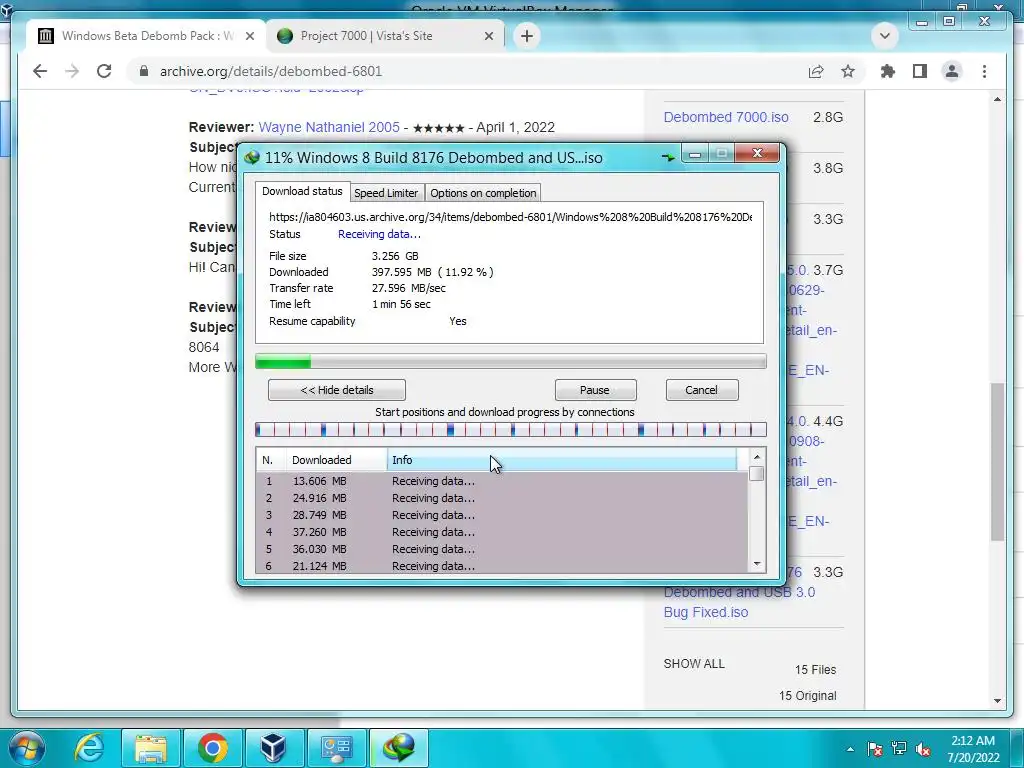Select connection row with 36.030 MB

pyautogui.click(x=502, y=549)
